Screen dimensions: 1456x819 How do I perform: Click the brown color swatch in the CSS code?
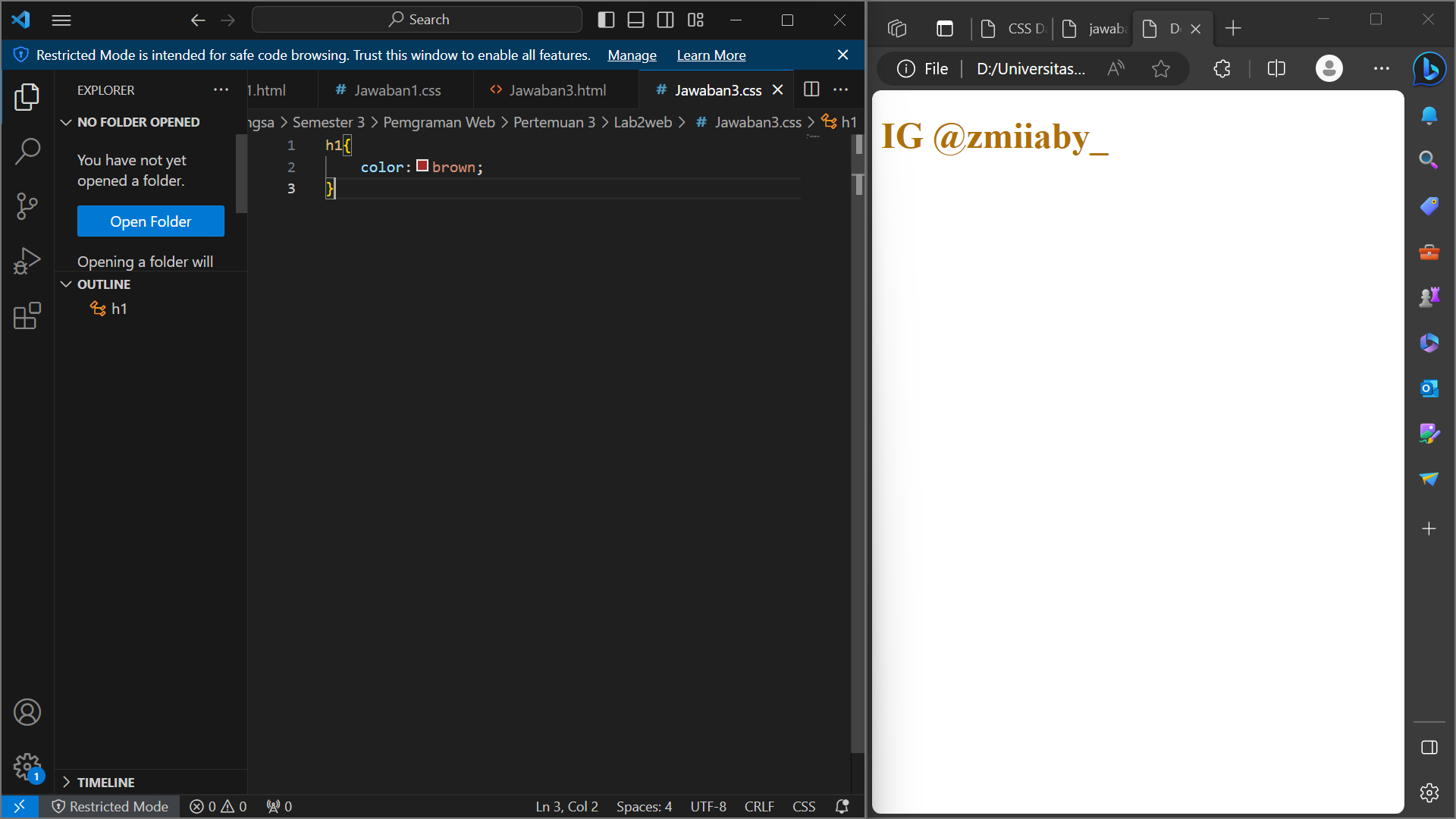click(x=423, y=166)
